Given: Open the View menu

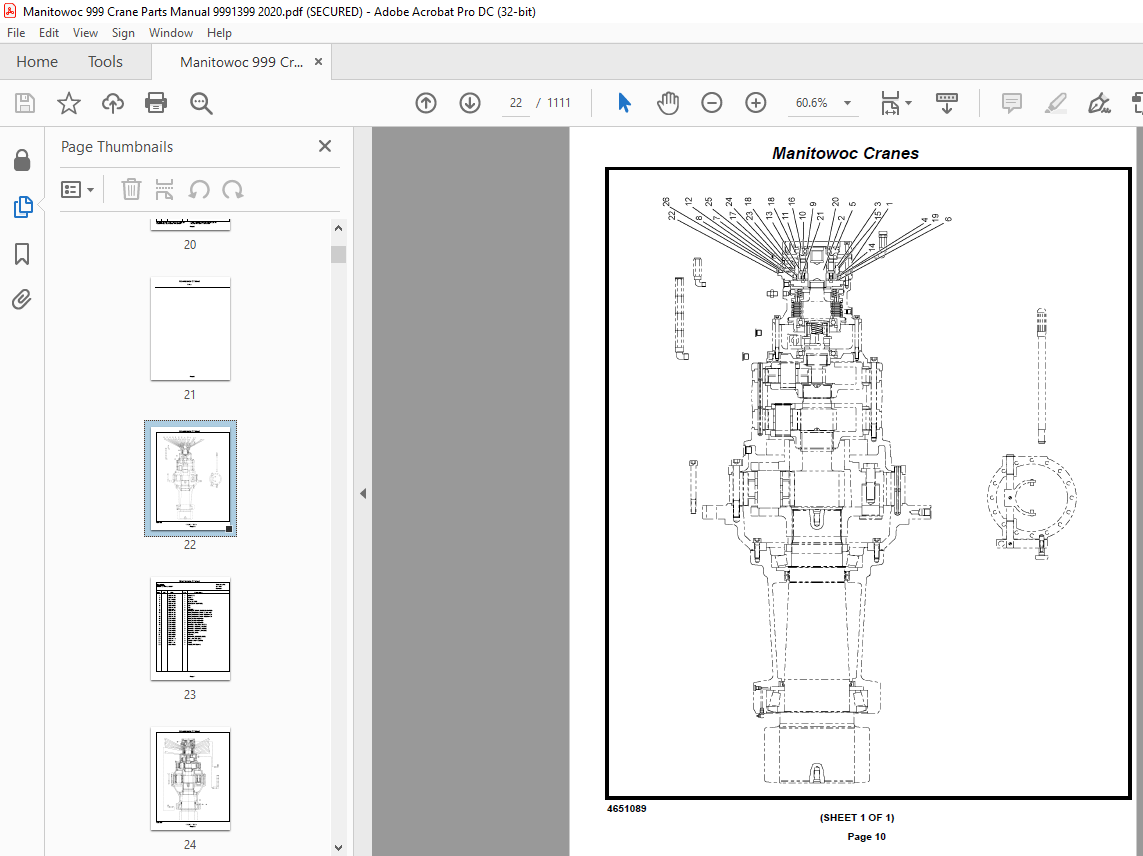Looking at the screenshot, I should click(x=85, y=33).
